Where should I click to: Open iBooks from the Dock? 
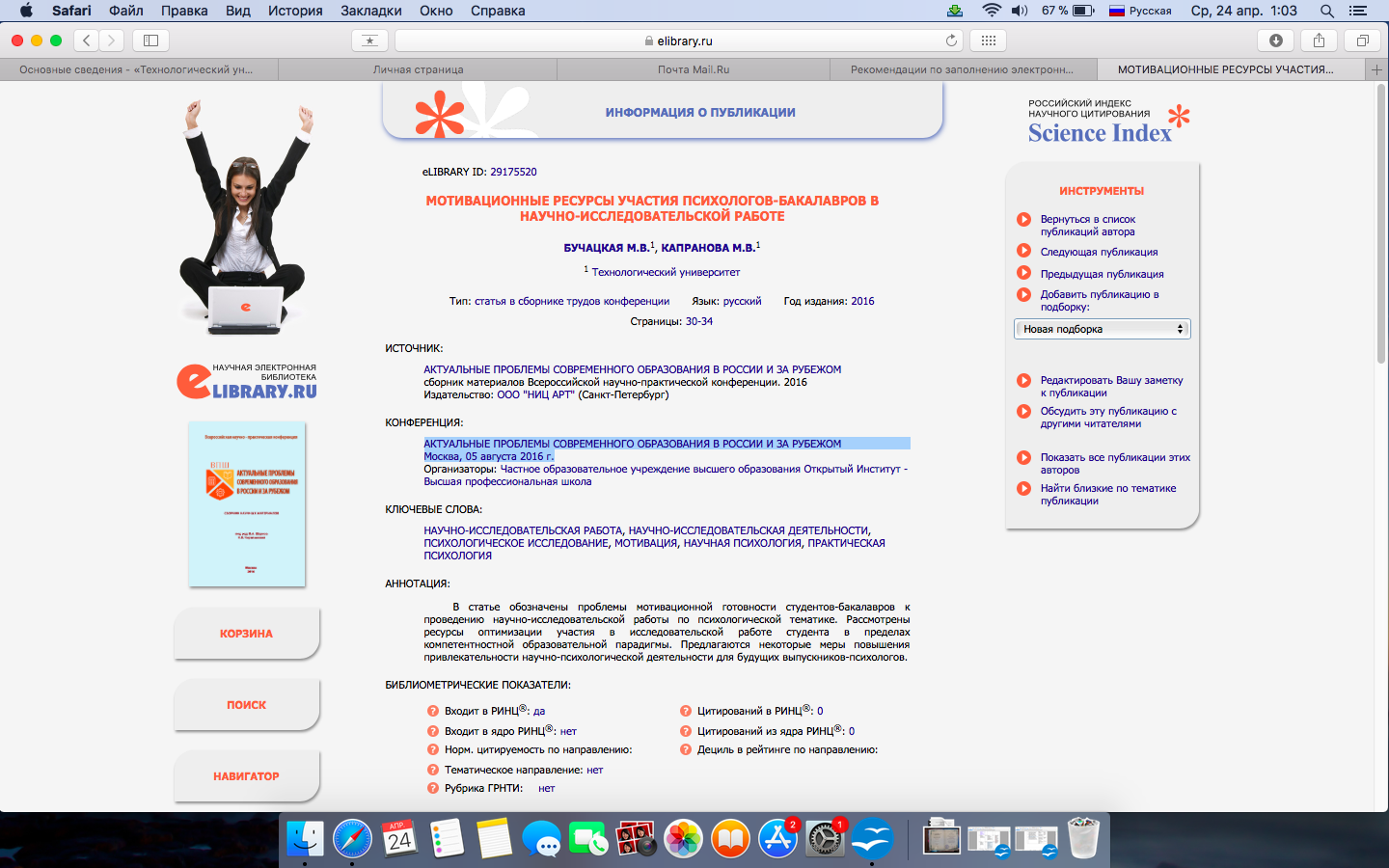(730, 838)
